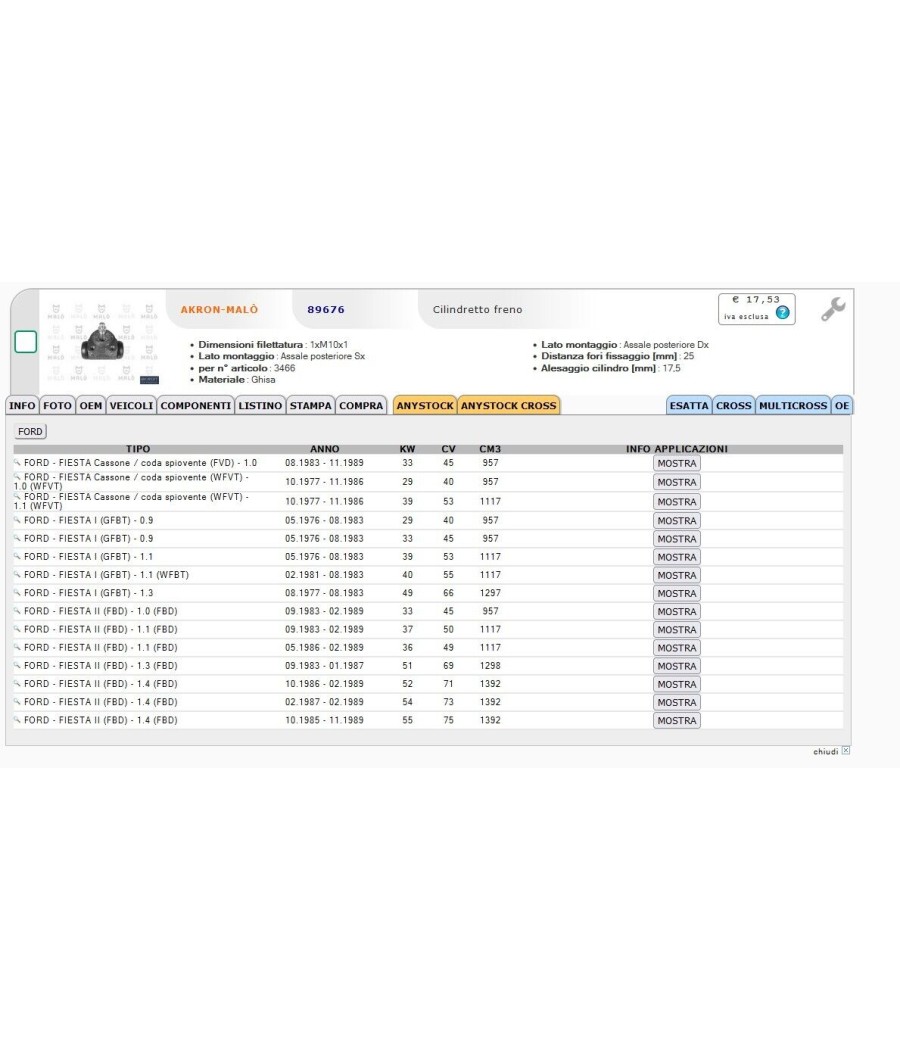
Task: Click MOSTRA for FIESTA II 1.0 (FBD)
Action: tap(676, 611)
